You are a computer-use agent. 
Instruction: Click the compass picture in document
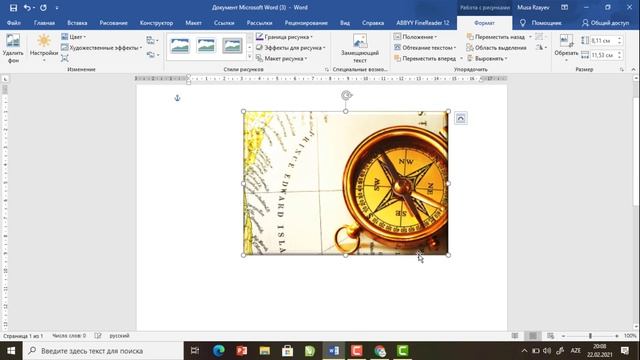[346, 183]
